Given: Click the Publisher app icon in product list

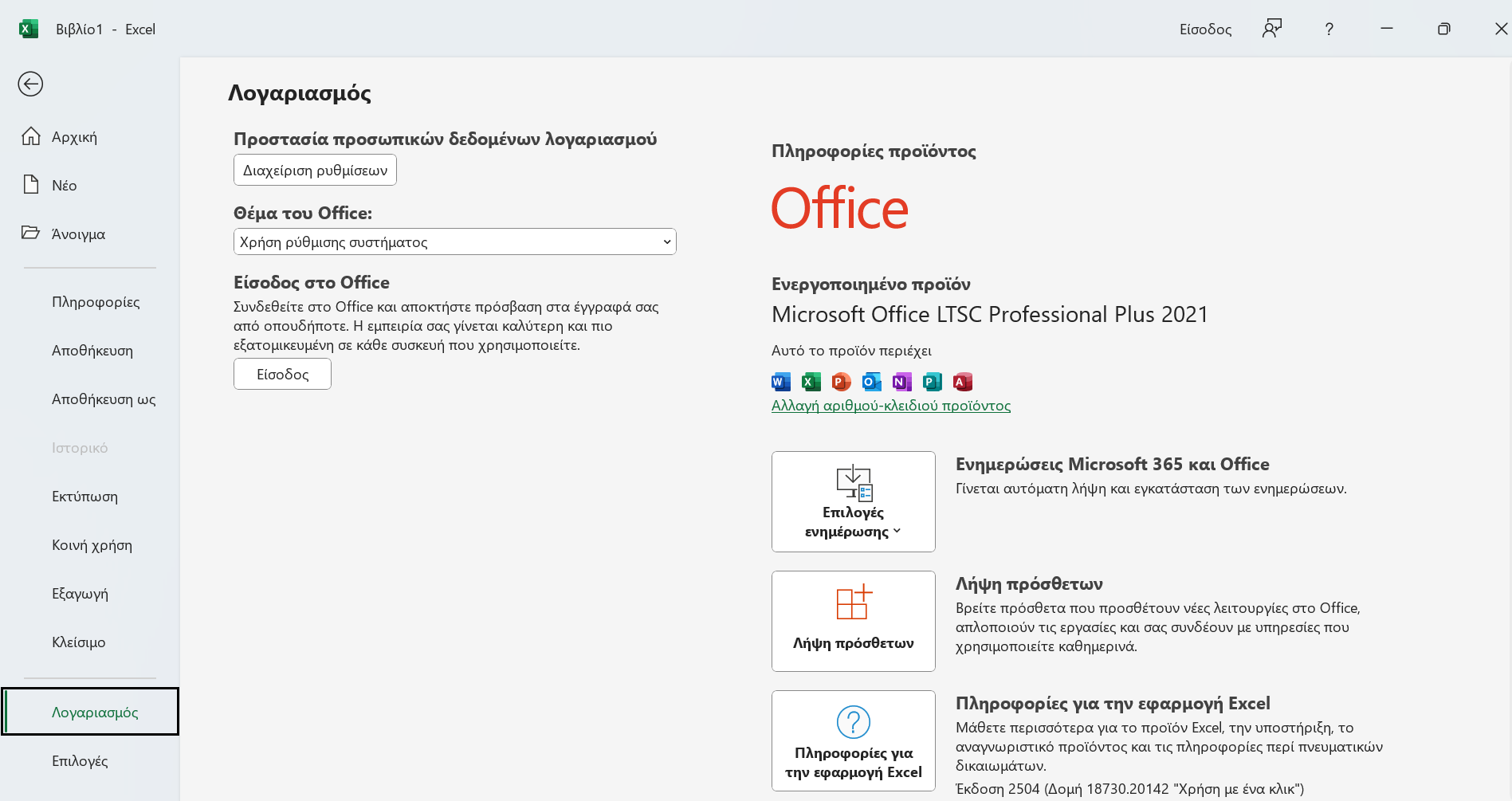Looking at the screenshot, I should [933, 382].
